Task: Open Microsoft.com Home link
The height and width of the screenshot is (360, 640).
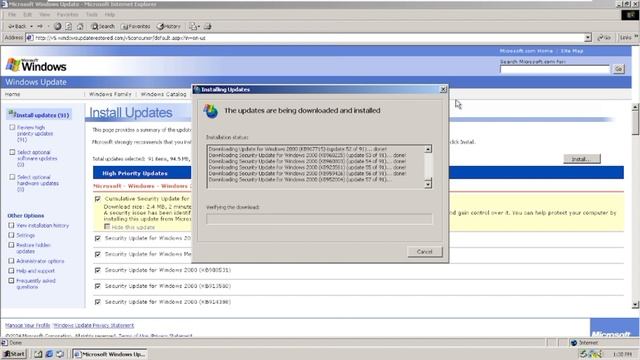Action: (x=526, y=51)
